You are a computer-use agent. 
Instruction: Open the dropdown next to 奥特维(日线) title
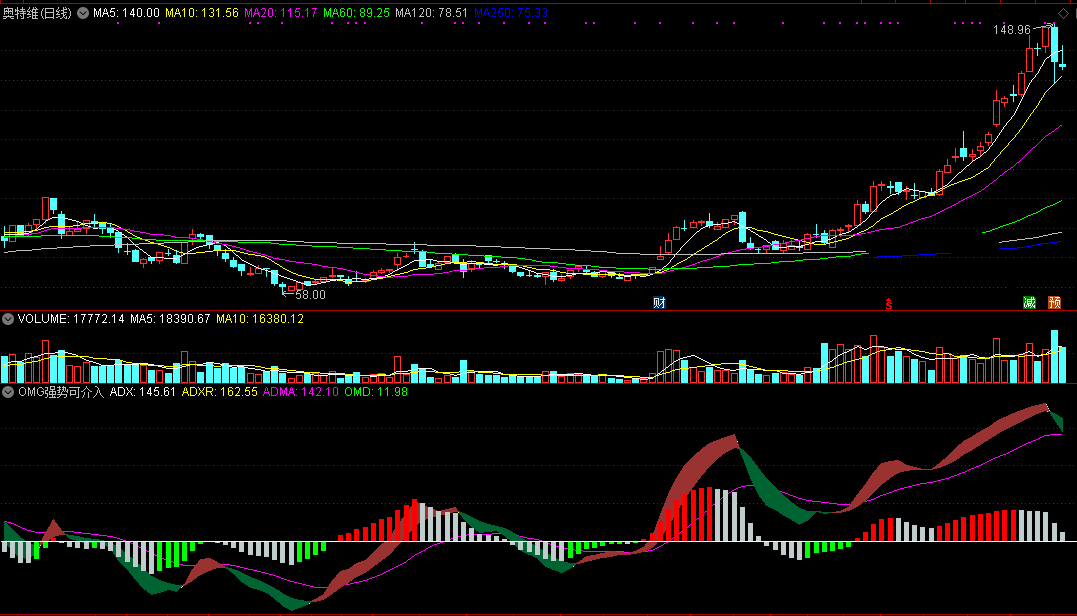click(x=83, y=13)
